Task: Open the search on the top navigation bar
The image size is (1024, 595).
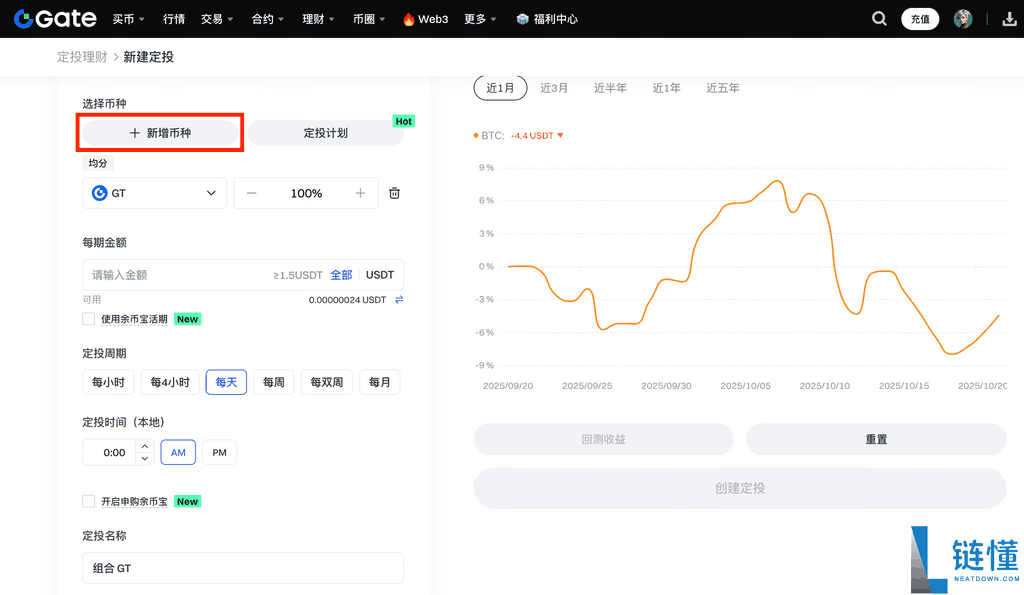Action: coord(879,18)
